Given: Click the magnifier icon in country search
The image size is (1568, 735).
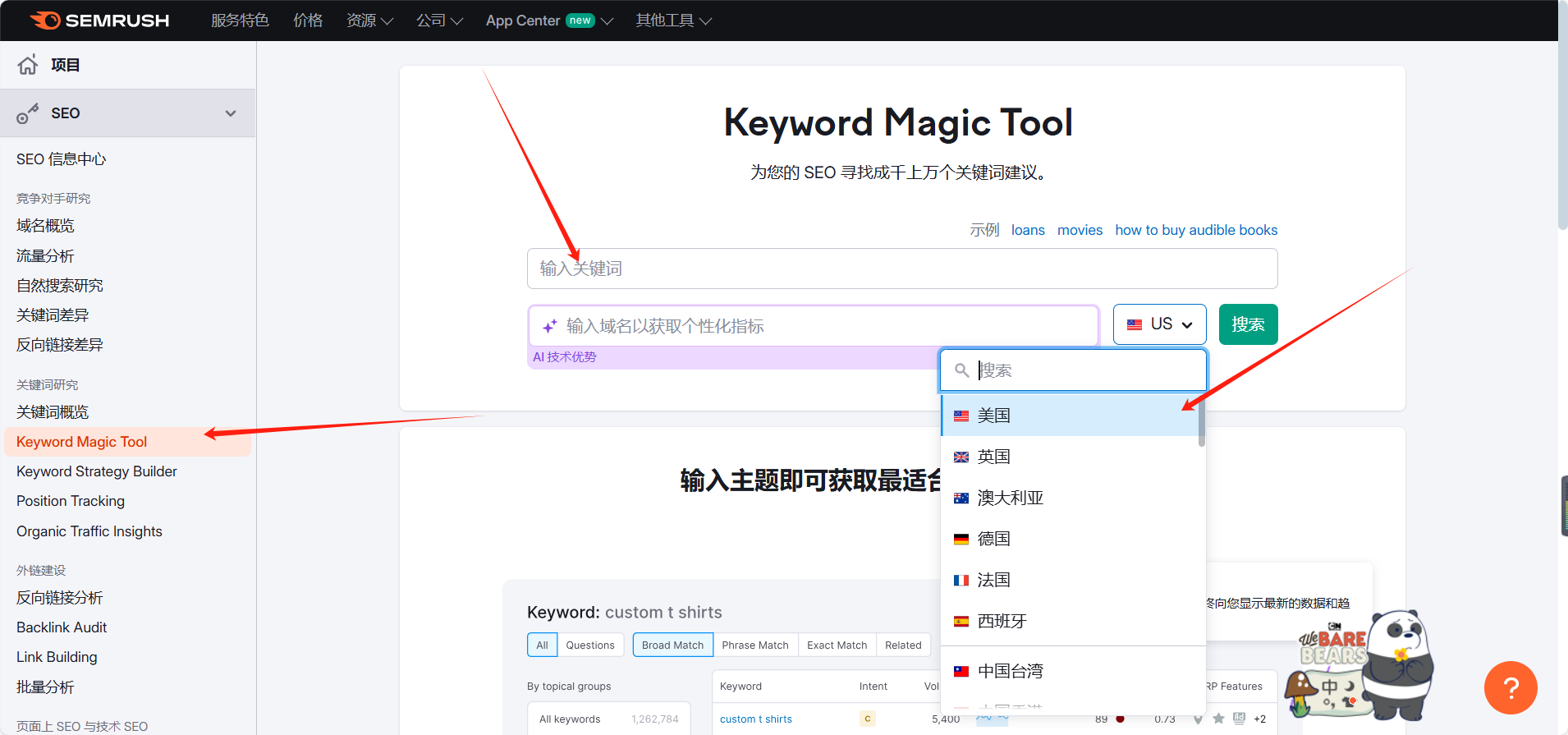Looking at the screenshot, I should pyautogui.click(x=961, y=370).
